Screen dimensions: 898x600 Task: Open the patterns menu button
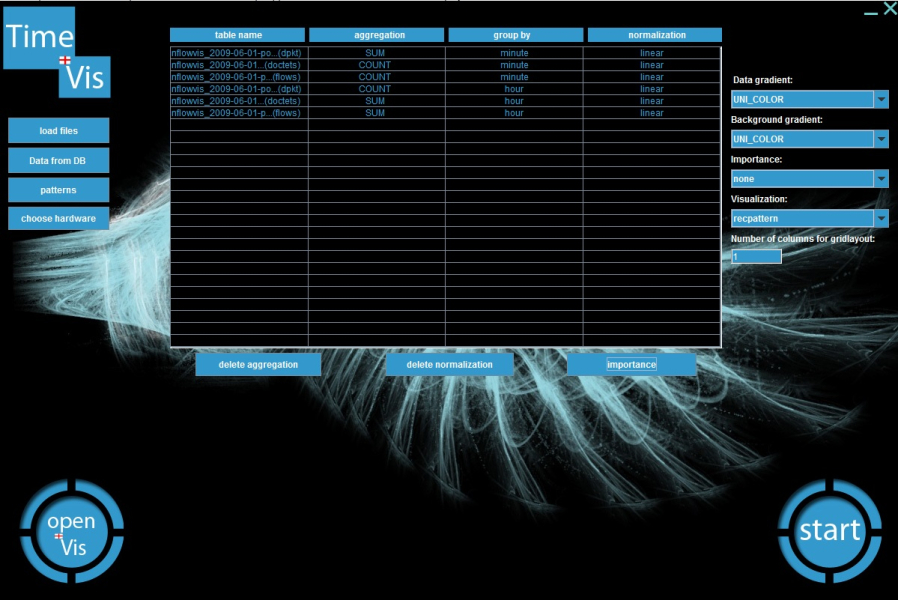point(59,189)
